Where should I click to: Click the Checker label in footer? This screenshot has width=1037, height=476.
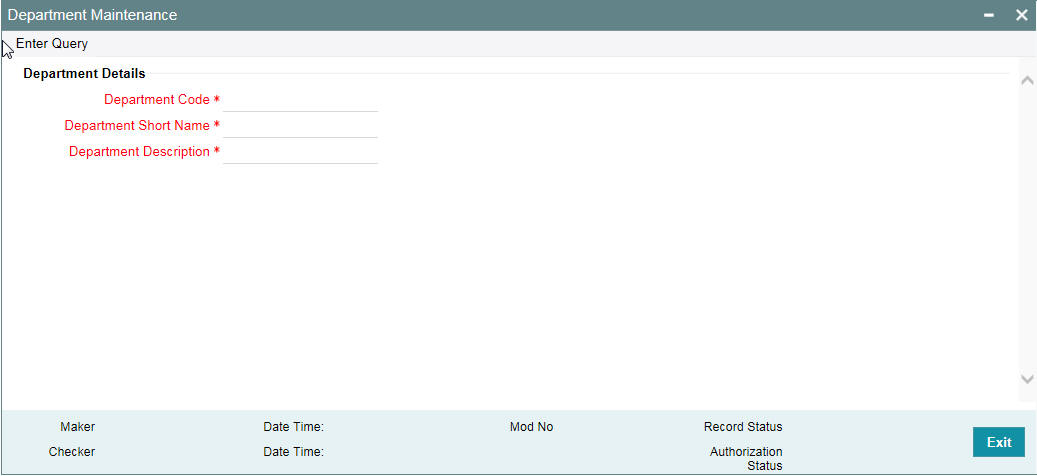[71, 452]
